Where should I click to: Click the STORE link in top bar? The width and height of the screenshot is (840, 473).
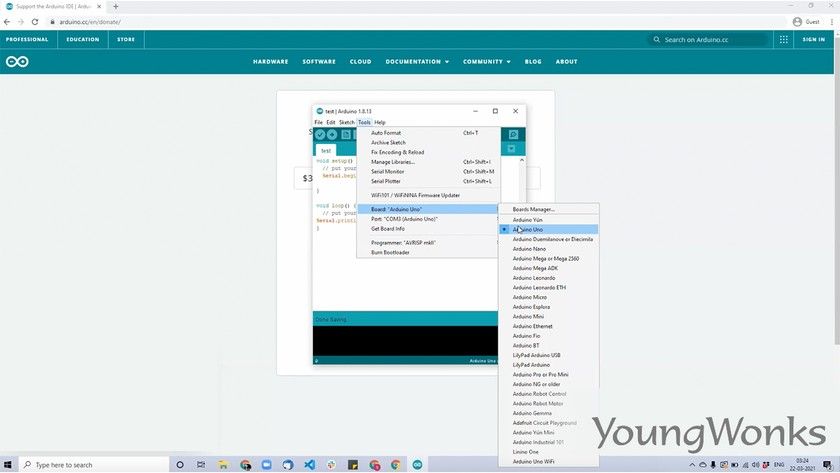pyautogui.click(x=126, y=40)
